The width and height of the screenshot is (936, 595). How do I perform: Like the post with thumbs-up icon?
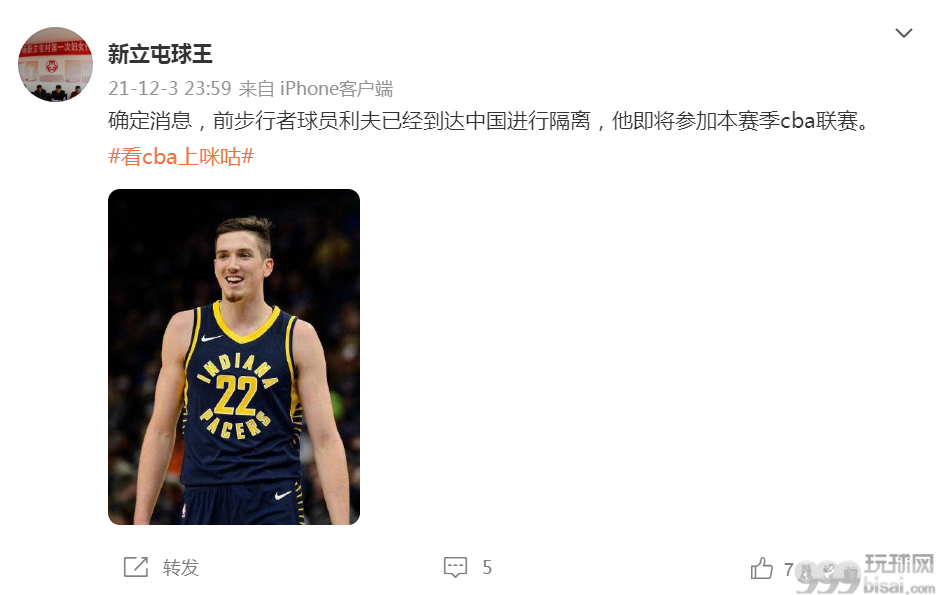tap(762, 568)
